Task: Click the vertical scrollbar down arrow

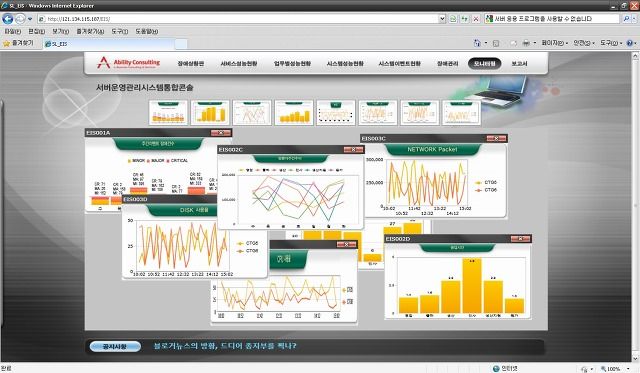Action: (x=635, y=358)
